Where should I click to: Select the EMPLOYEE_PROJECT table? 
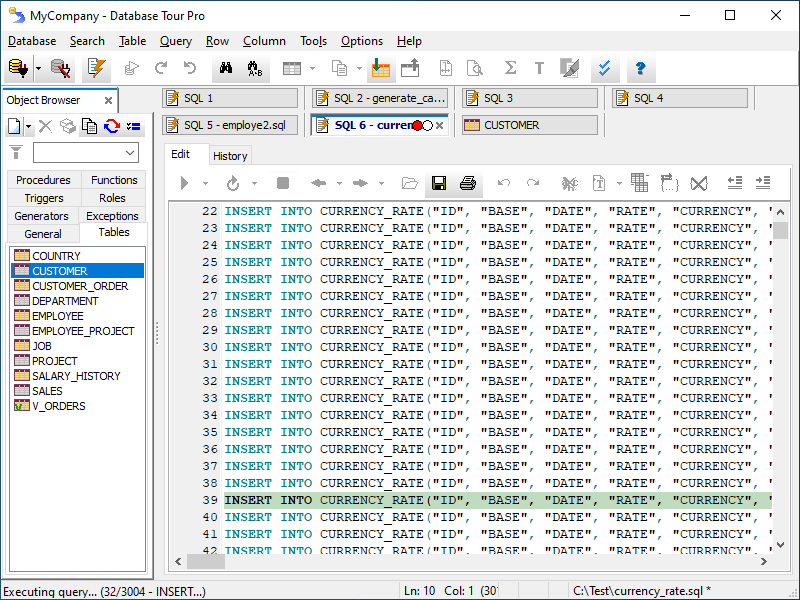tap(83, 331)
